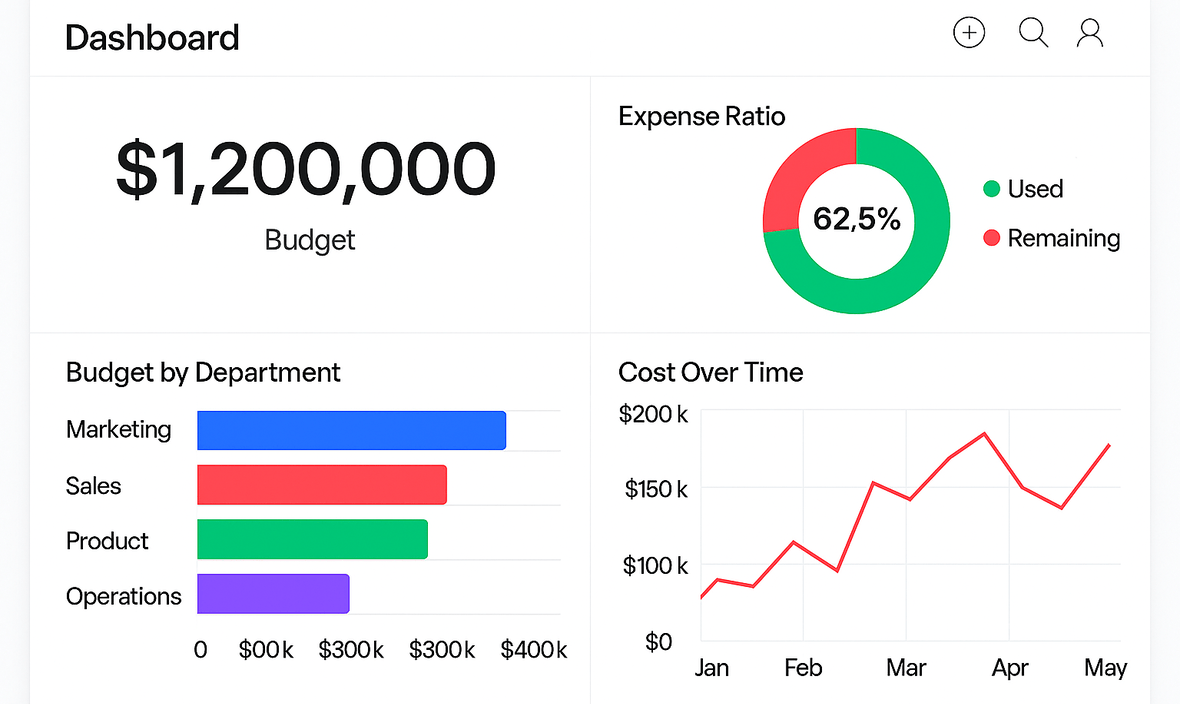Click the green Used legend dot
1180x704 pixels.
click(x=991, y=189)
